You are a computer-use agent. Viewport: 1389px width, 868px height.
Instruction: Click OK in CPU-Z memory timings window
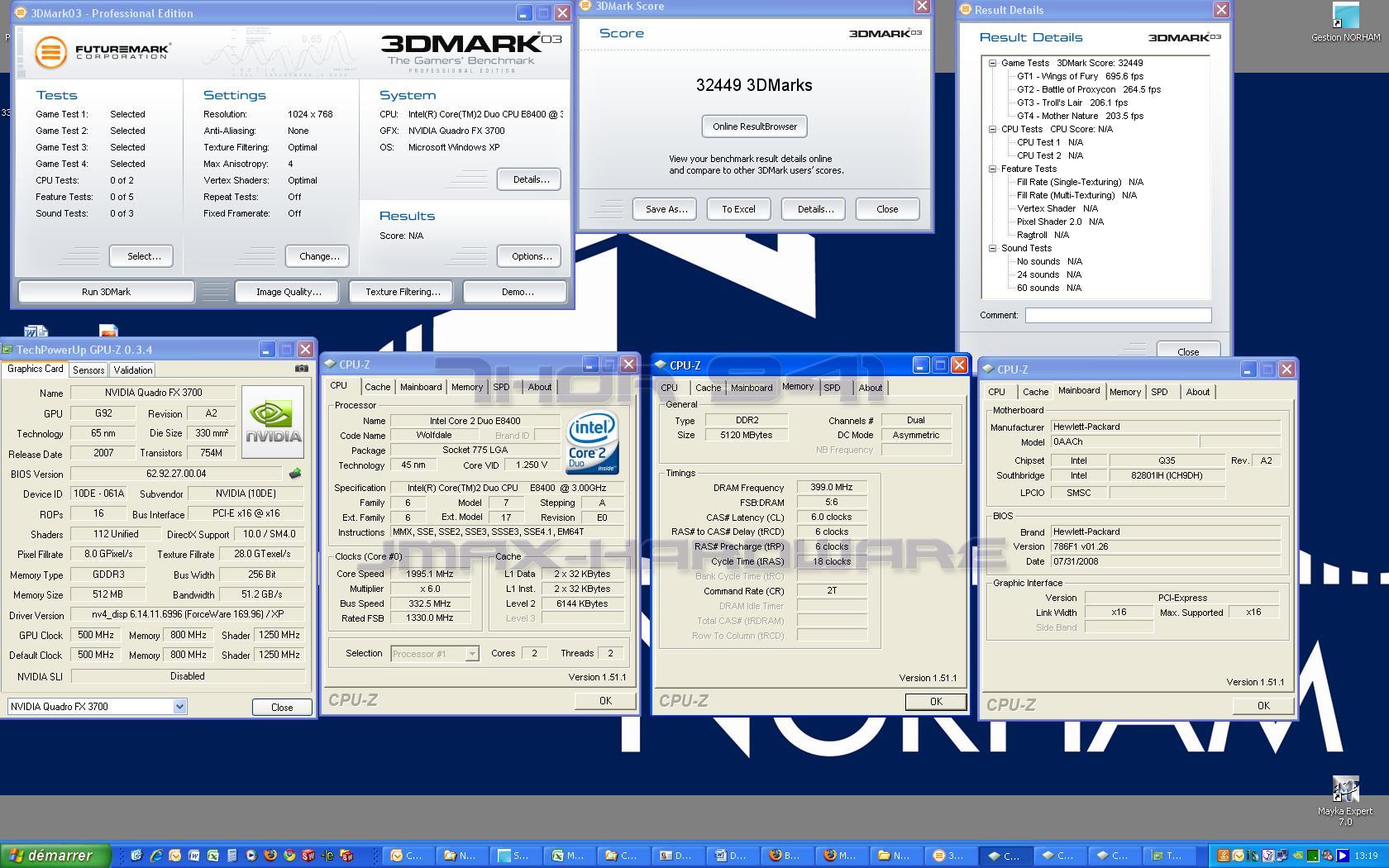point(935,701)
